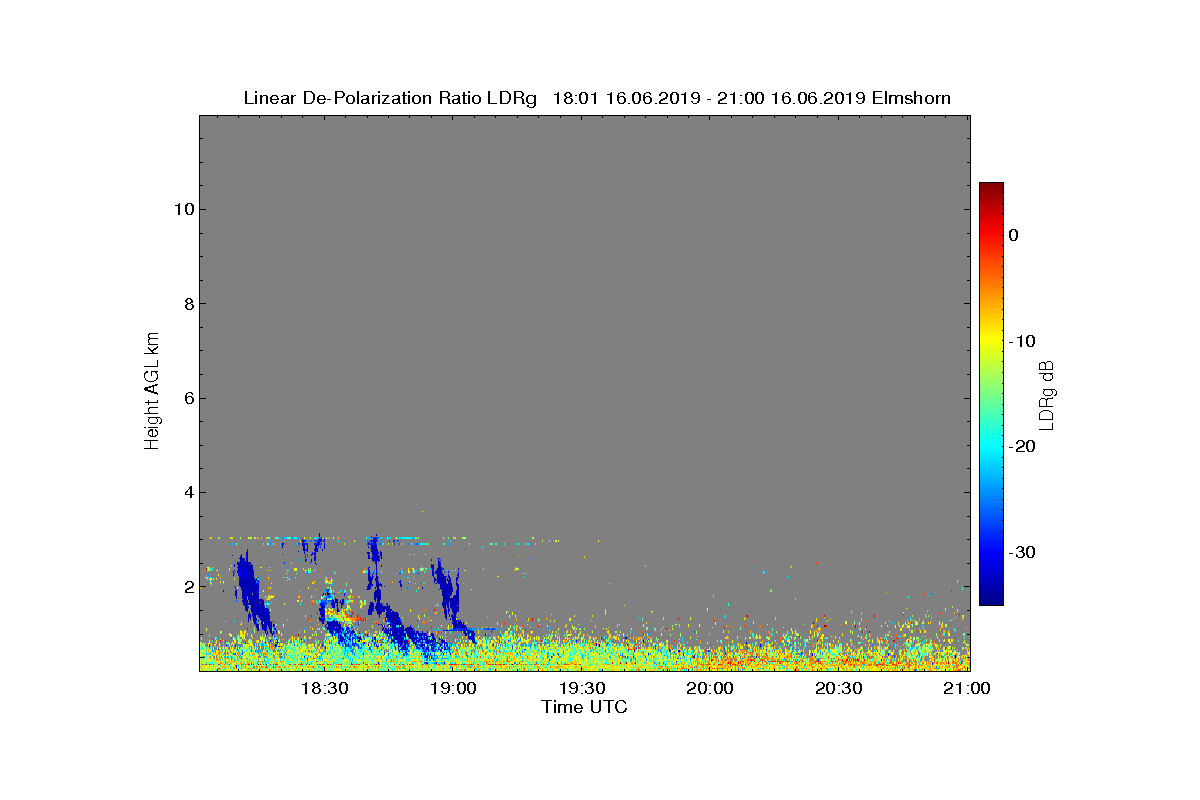Click the height tick label 8
1200x800 pixels.
tap(187, 304)
